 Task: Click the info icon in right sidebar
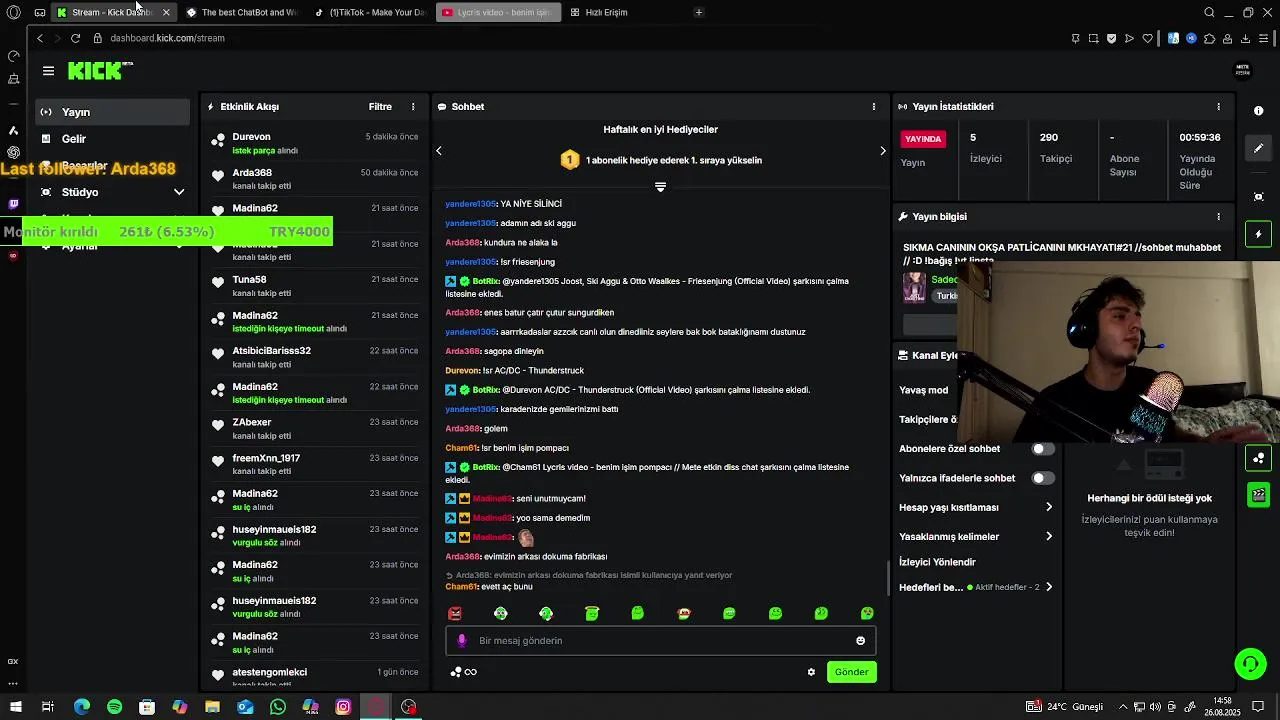(x=1259, y=111)
